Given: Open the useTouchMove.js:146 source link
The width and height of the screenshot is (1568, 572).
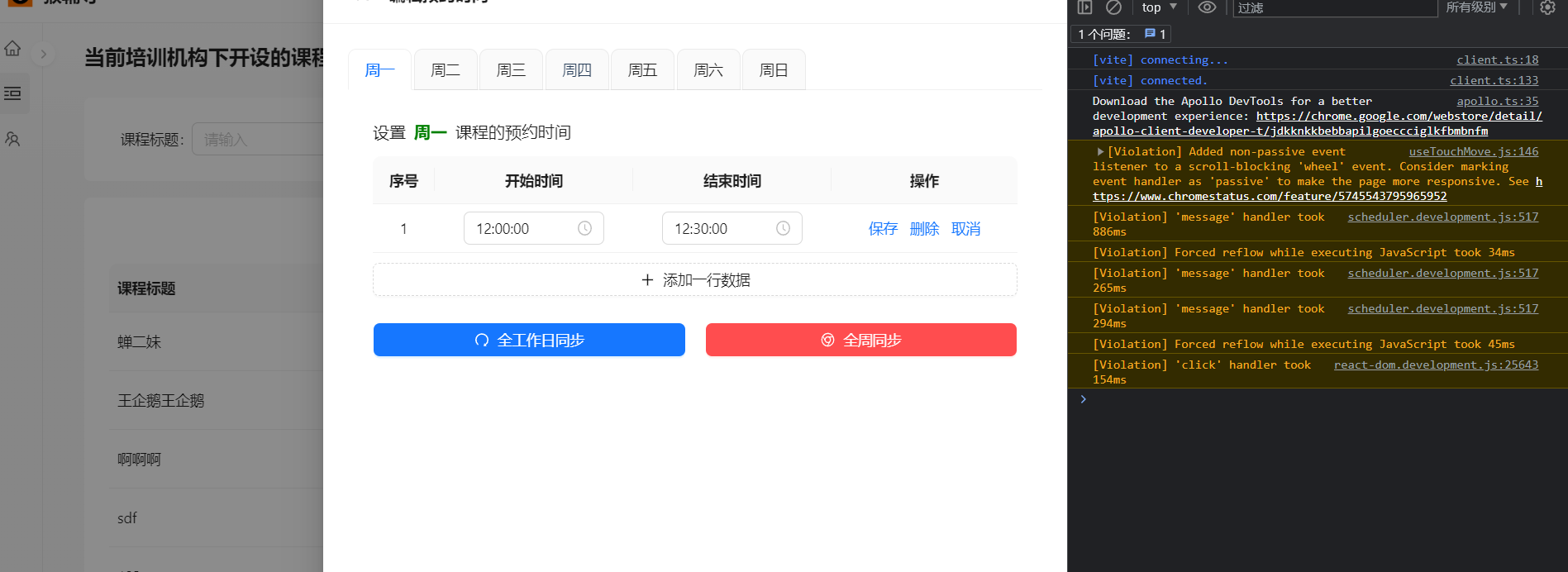Looking at the screenshot, I should click(x=1474, y=151).
